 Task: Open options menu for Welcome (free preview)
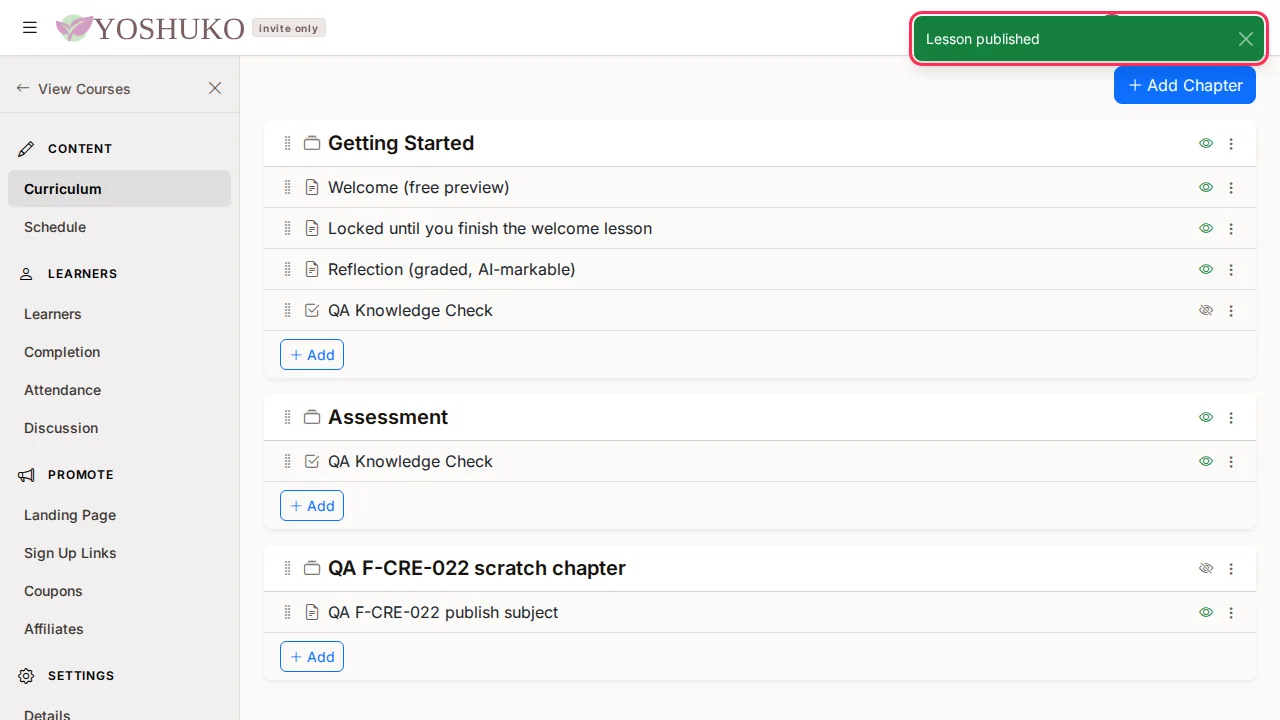1231,187
